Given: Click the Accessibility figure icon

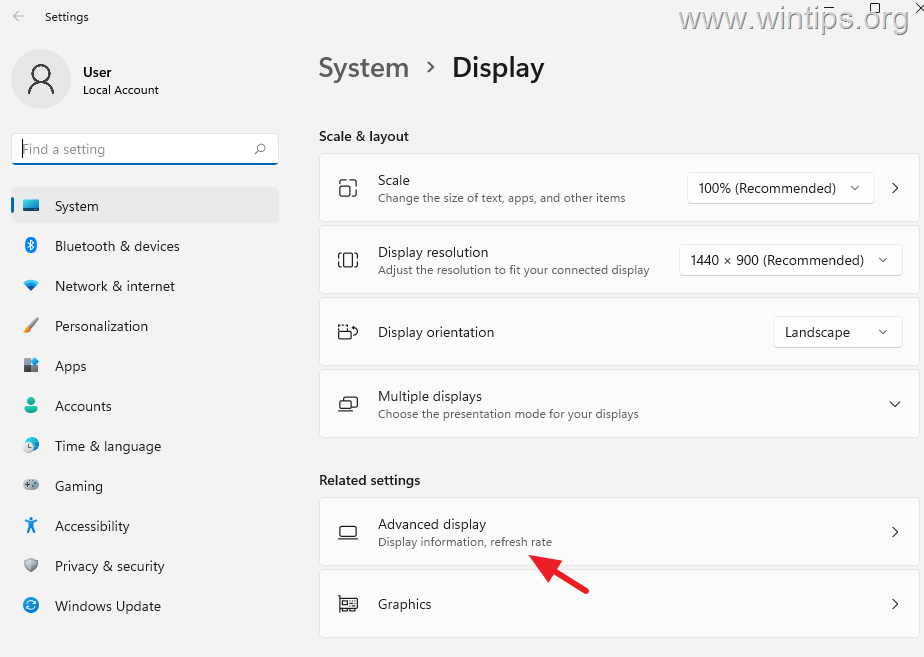Looking at the screenshot, I should pyautogui.click(x=31, y=525).
